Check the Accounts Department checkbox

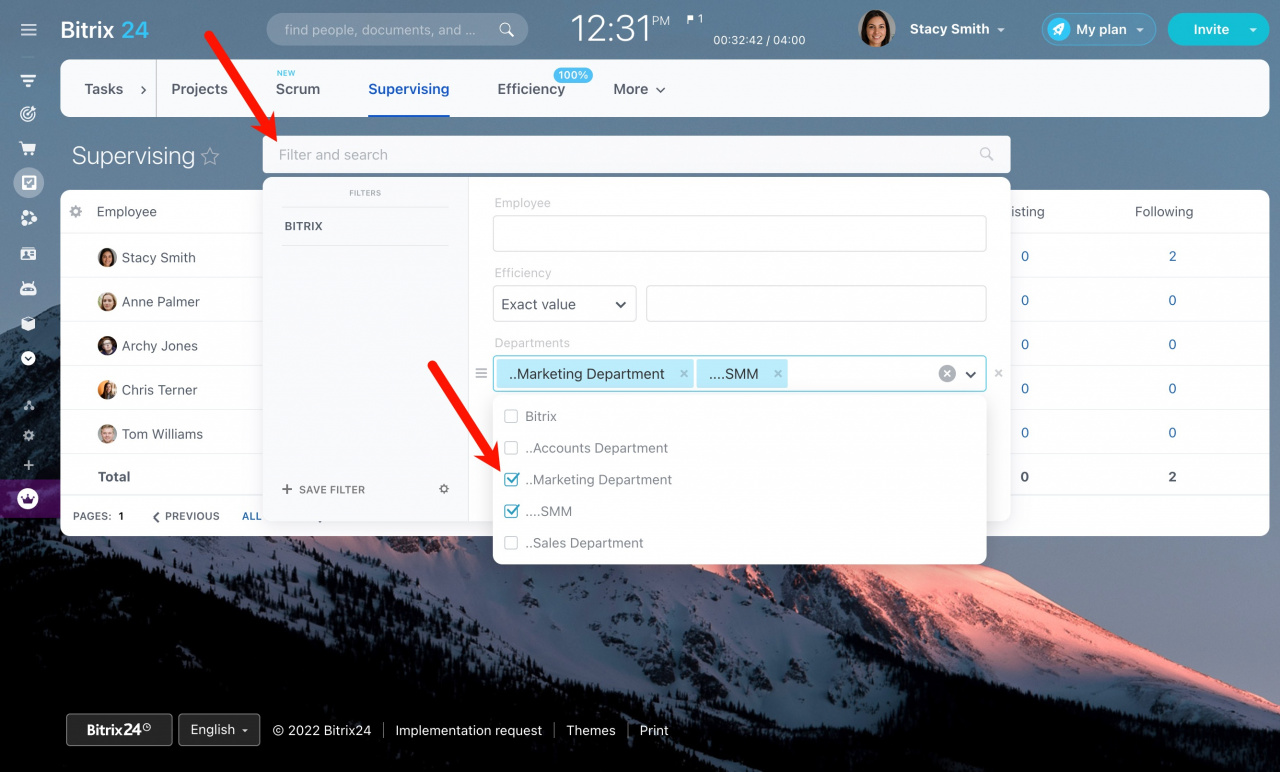[x=511, y=448]
